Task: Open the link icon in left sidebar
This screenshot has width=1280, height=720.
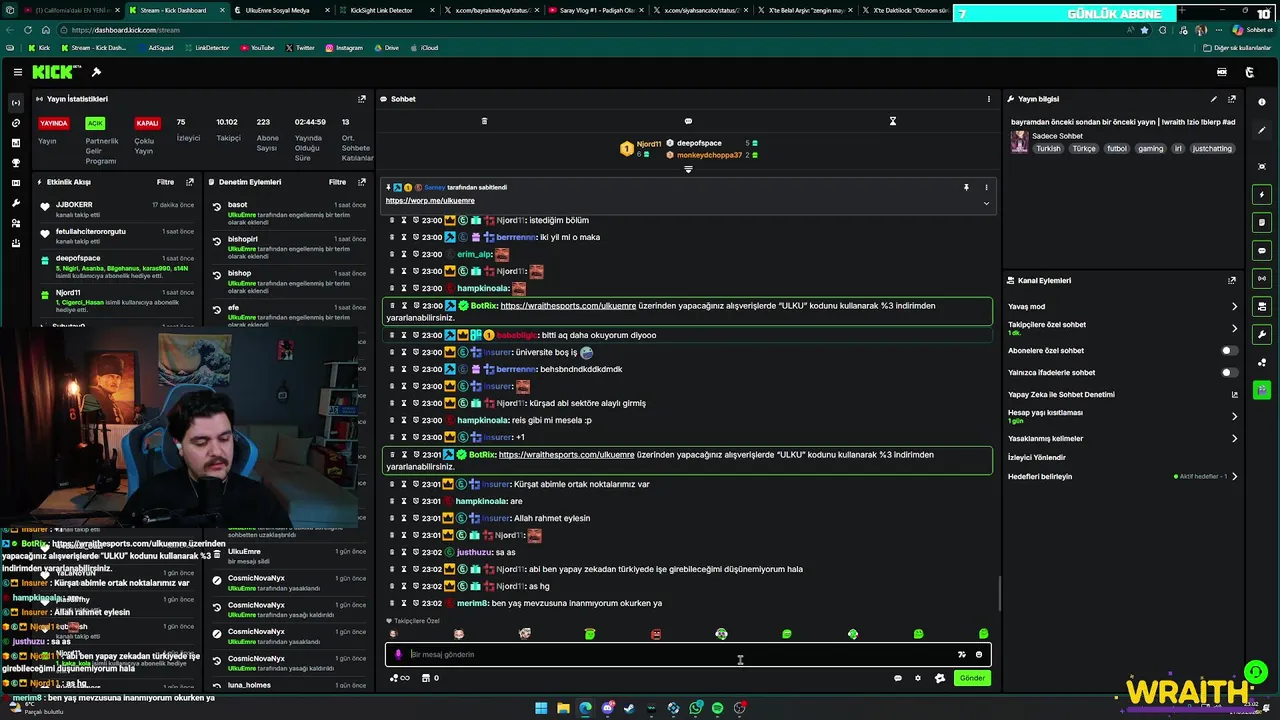Action: (x=15, y=123)
